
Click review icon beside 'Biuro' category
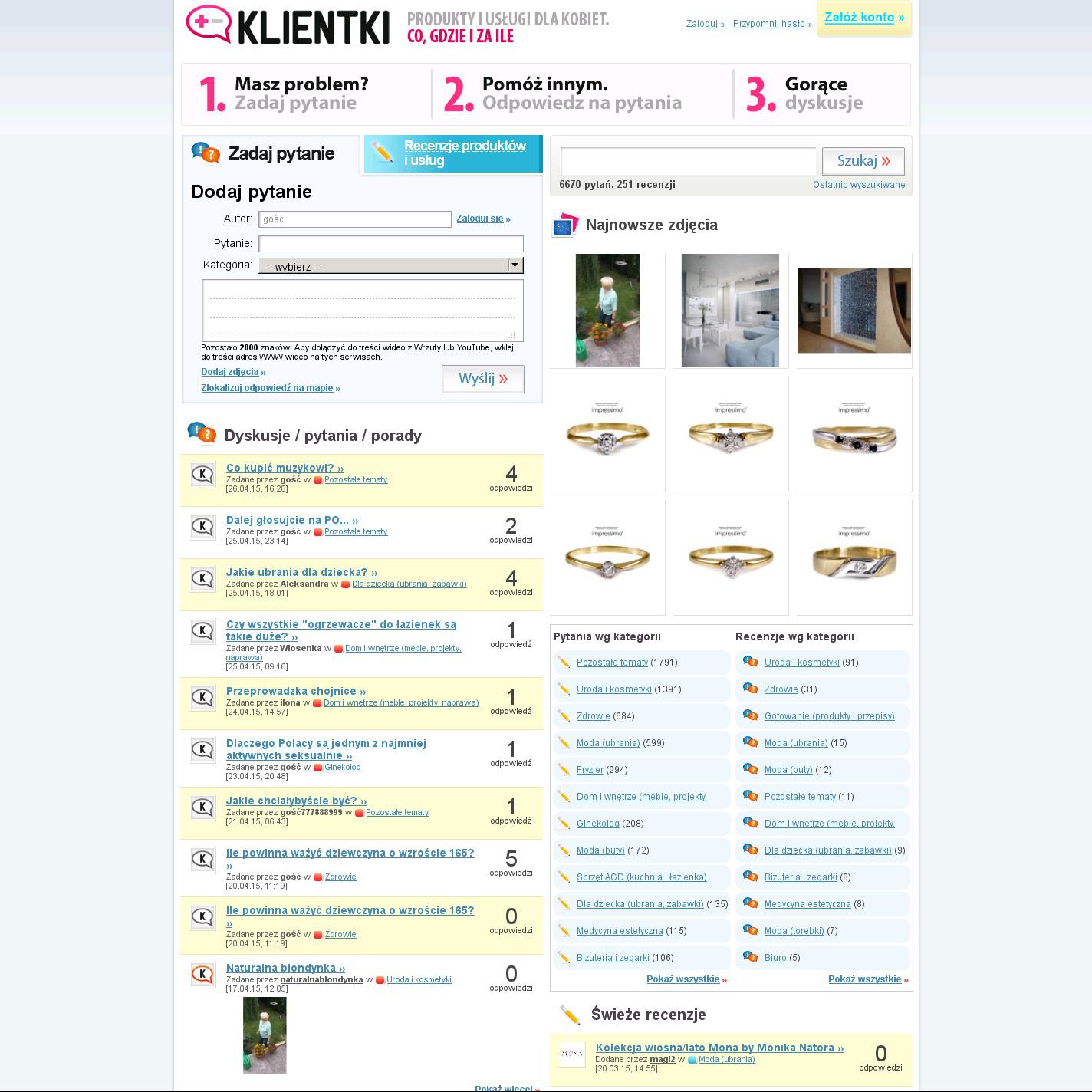click(751, 958)
